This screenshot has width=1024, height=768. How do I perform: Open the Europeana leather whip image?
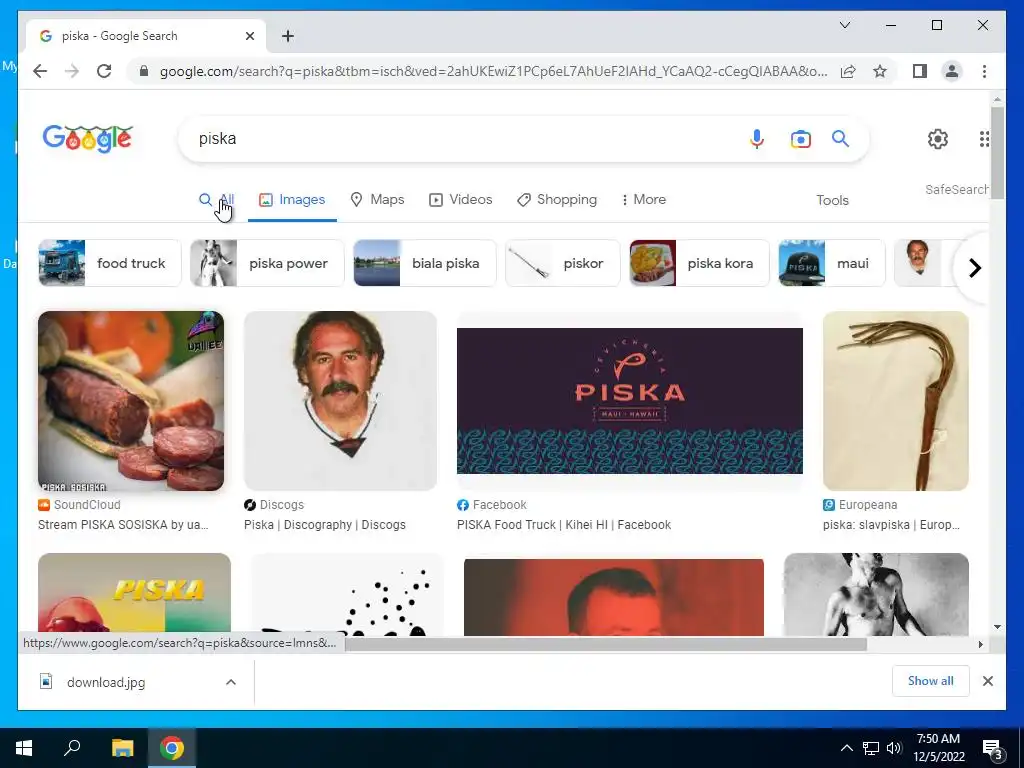pos(895,401)
